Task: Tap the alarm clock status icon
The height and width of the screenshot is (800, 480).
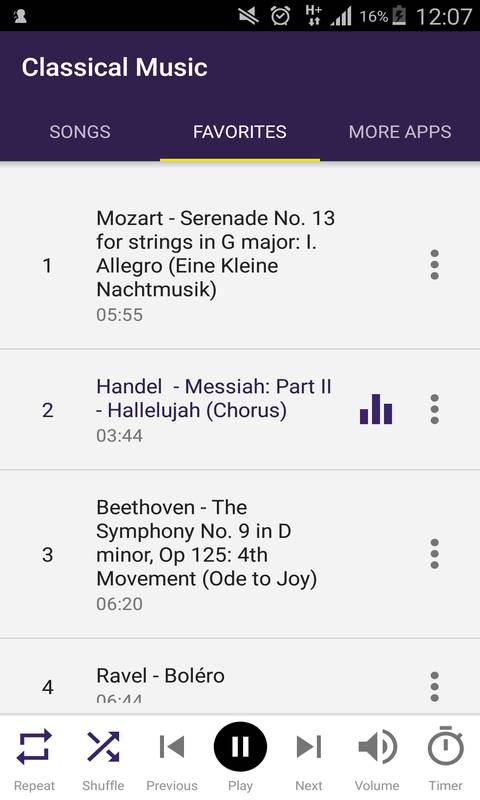Action: click(x=281, y=16)
